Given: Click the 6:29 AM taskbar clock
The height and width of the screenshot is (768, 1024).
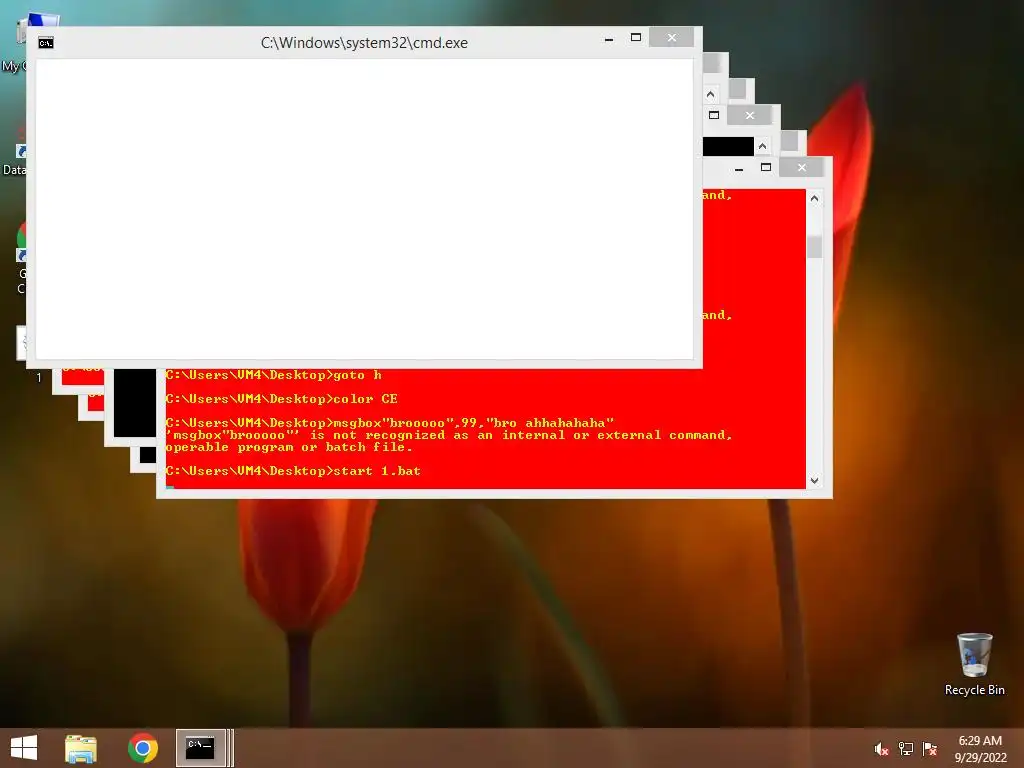Looking at the screenshot, I should [980, 741].
